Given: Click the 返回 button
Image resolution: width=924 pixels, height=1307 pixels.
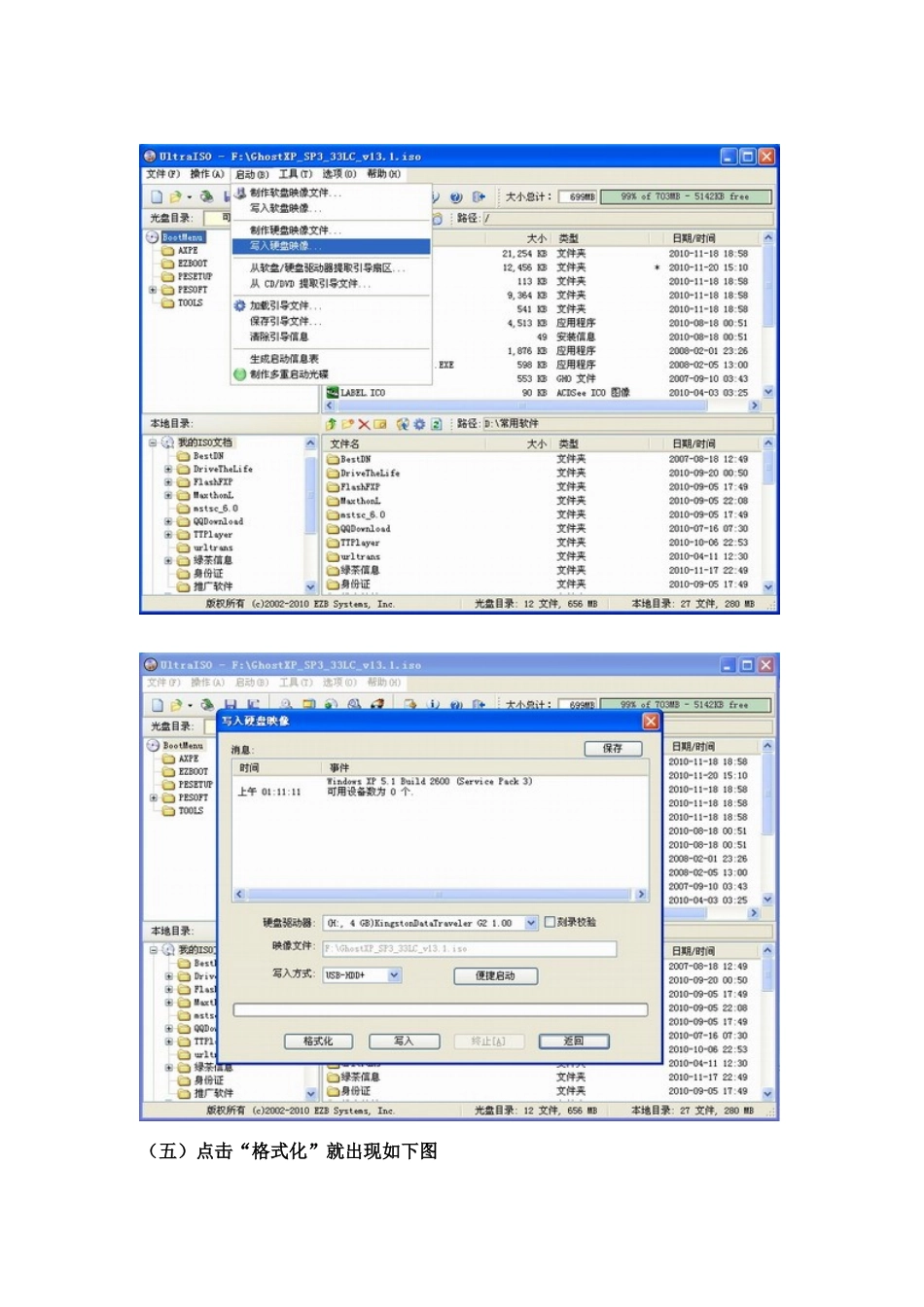Looking at the screenshot, I should coord(574,1041).
